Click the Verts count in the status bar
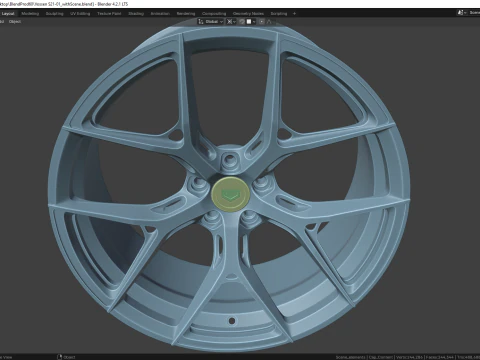The width and height of the screenshot is (480, 360). pos(410,357)
